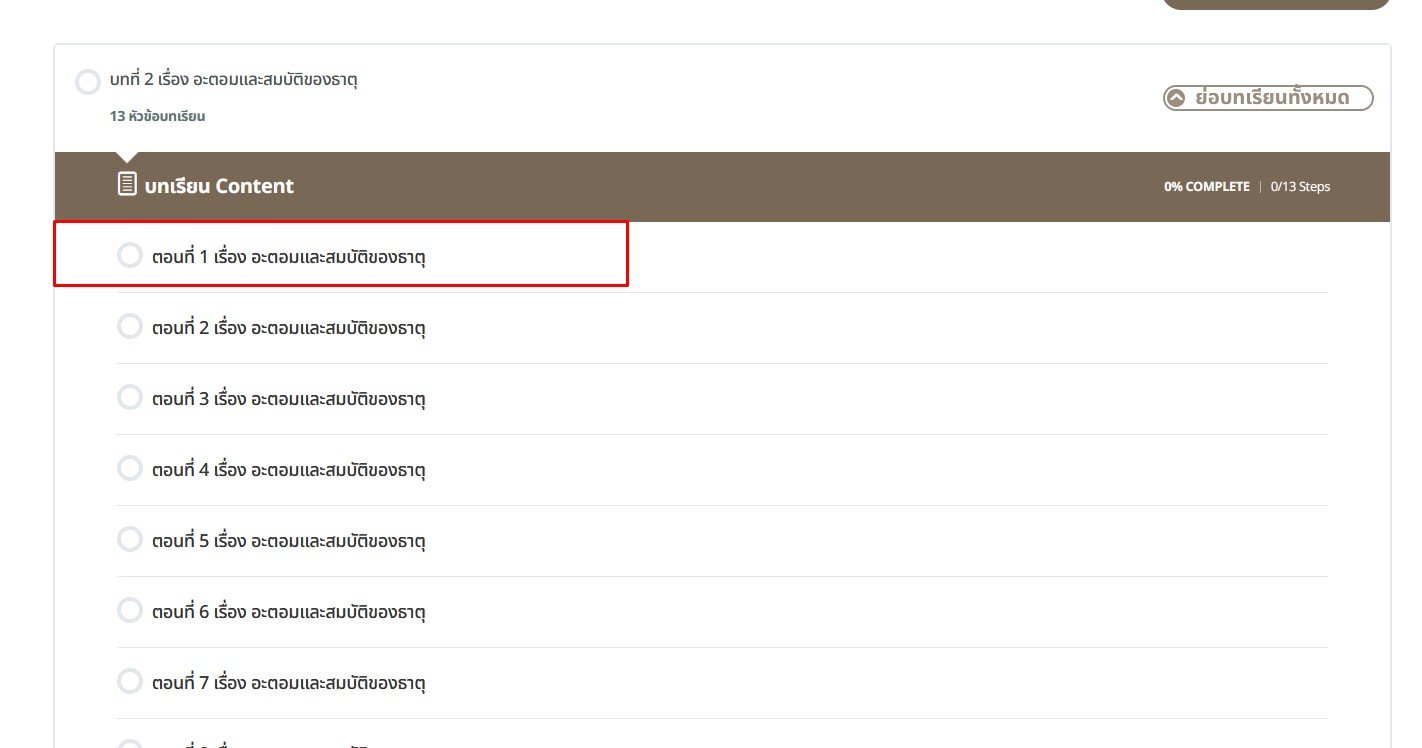Open the ตอนที่ 6 lesson title link
Image resolution: width=1422 pixels, height=748 pixels.
(289, 612)
